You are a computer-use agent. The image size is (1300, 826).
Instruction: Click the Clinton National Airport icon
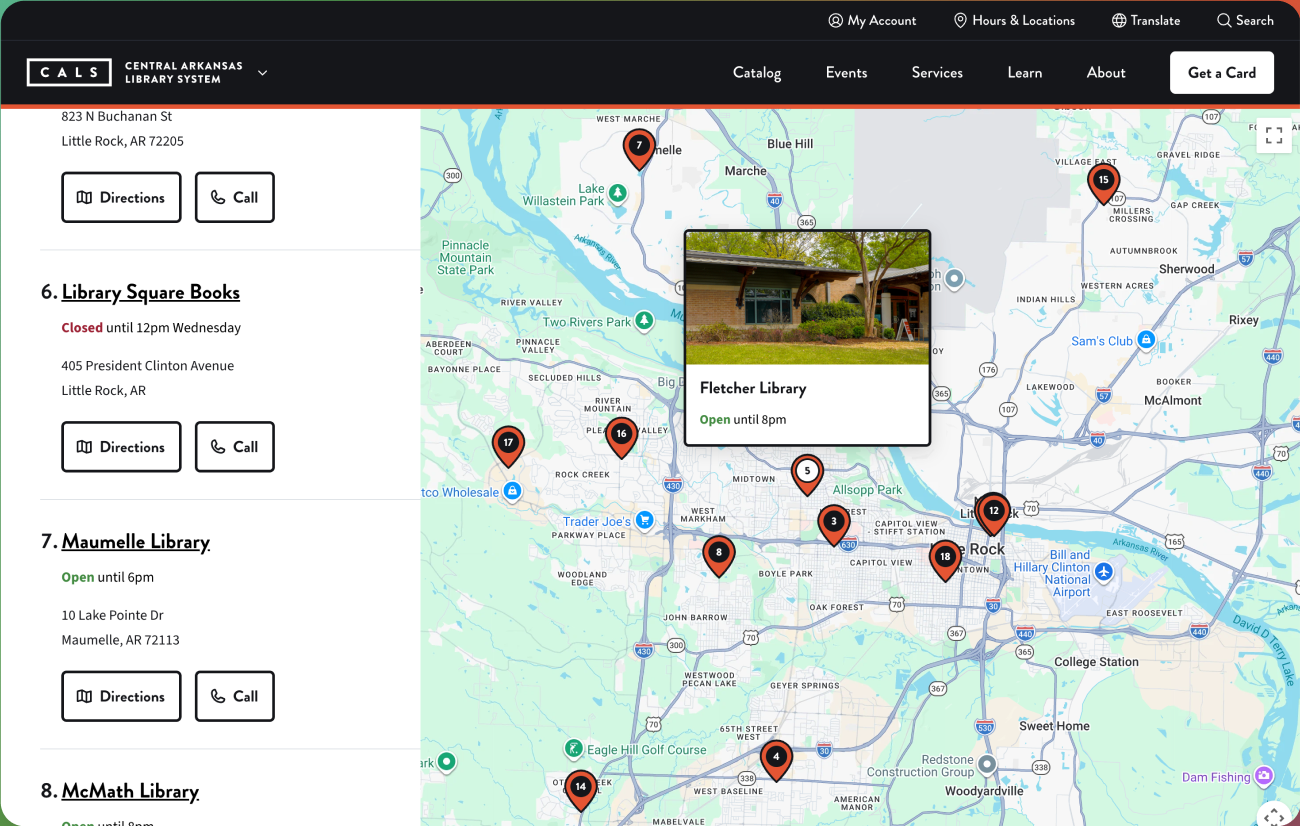pyautogui.click(x=1103, y=572)
